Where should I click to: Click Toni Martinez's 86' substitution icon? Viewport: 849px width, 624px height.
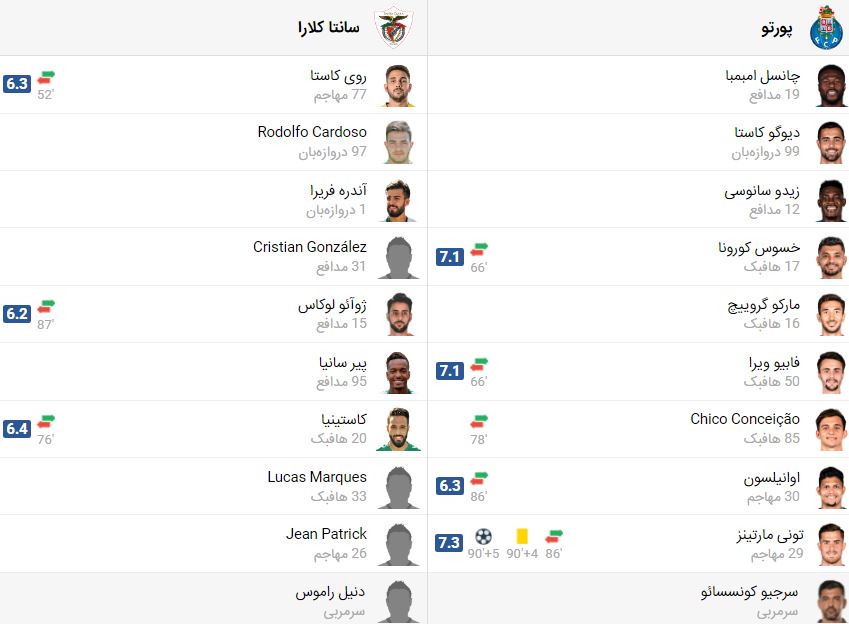(554, 536)
